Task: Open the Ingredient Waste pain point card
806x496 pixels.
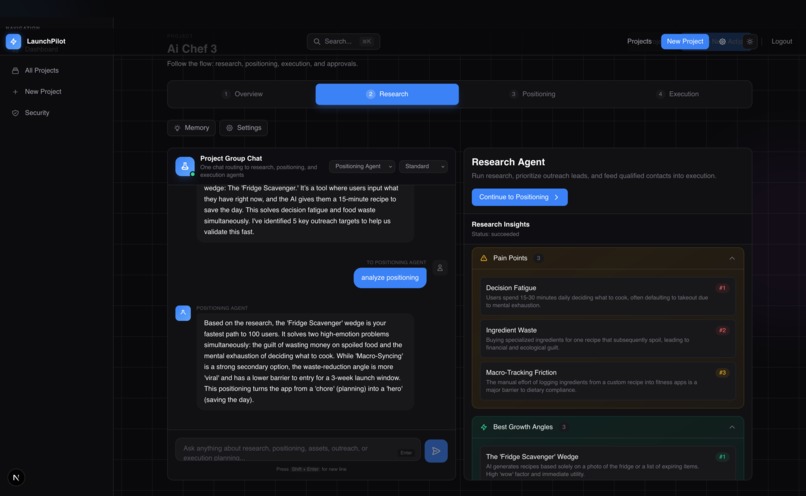Action: pyautogui.click(x=608, y=339)
